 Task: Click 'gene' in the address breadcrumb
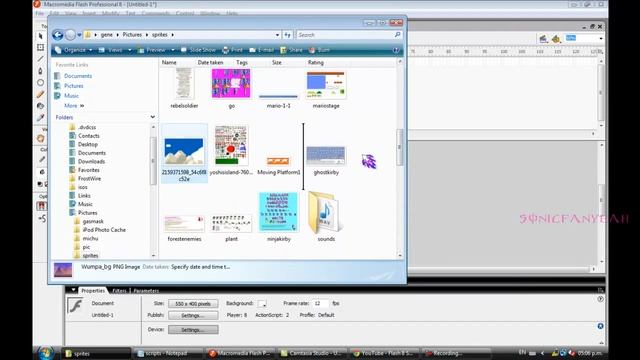coord(107,35)
